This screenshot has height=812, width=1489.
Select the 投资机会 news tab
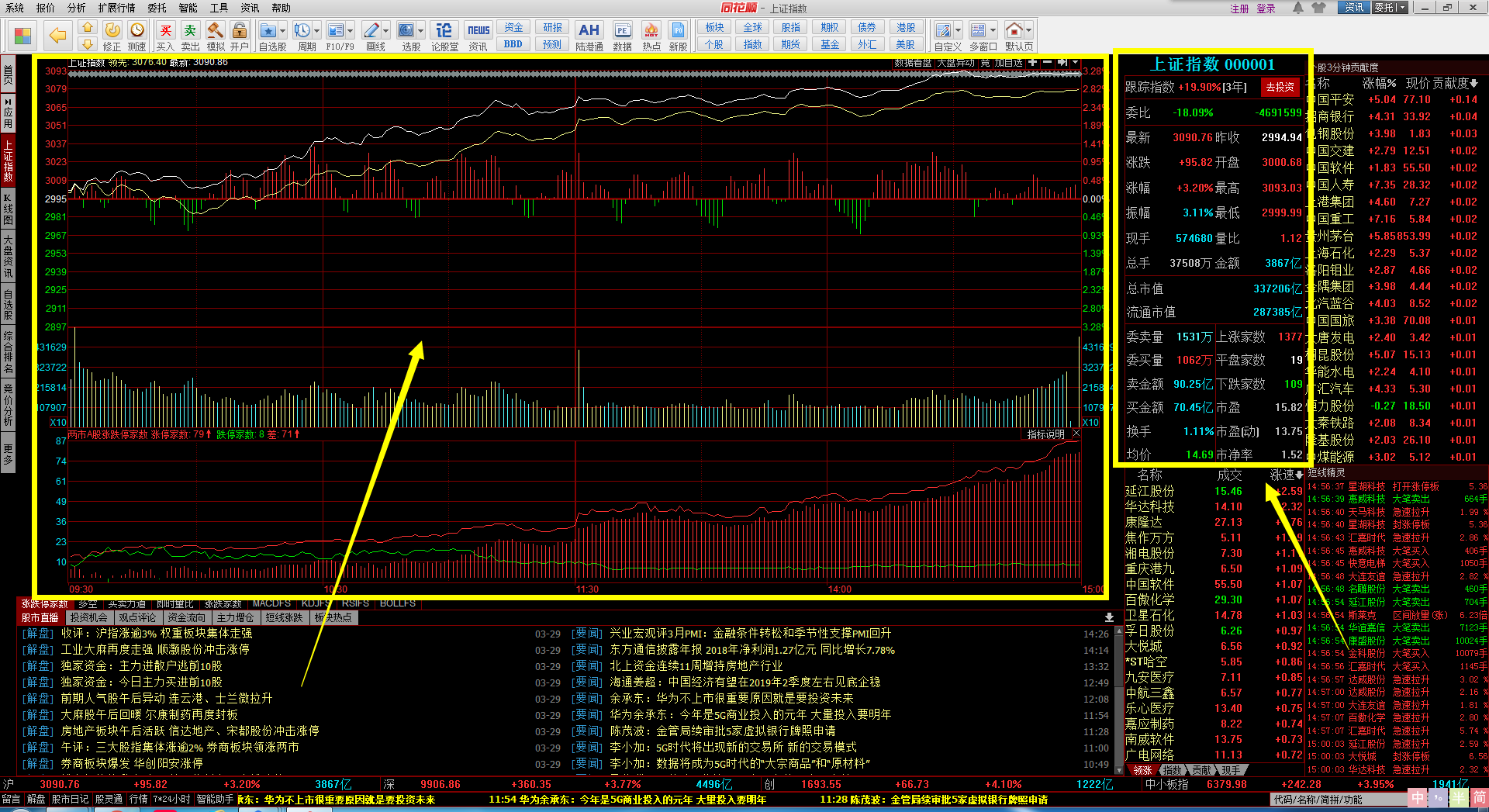[88, 617]
